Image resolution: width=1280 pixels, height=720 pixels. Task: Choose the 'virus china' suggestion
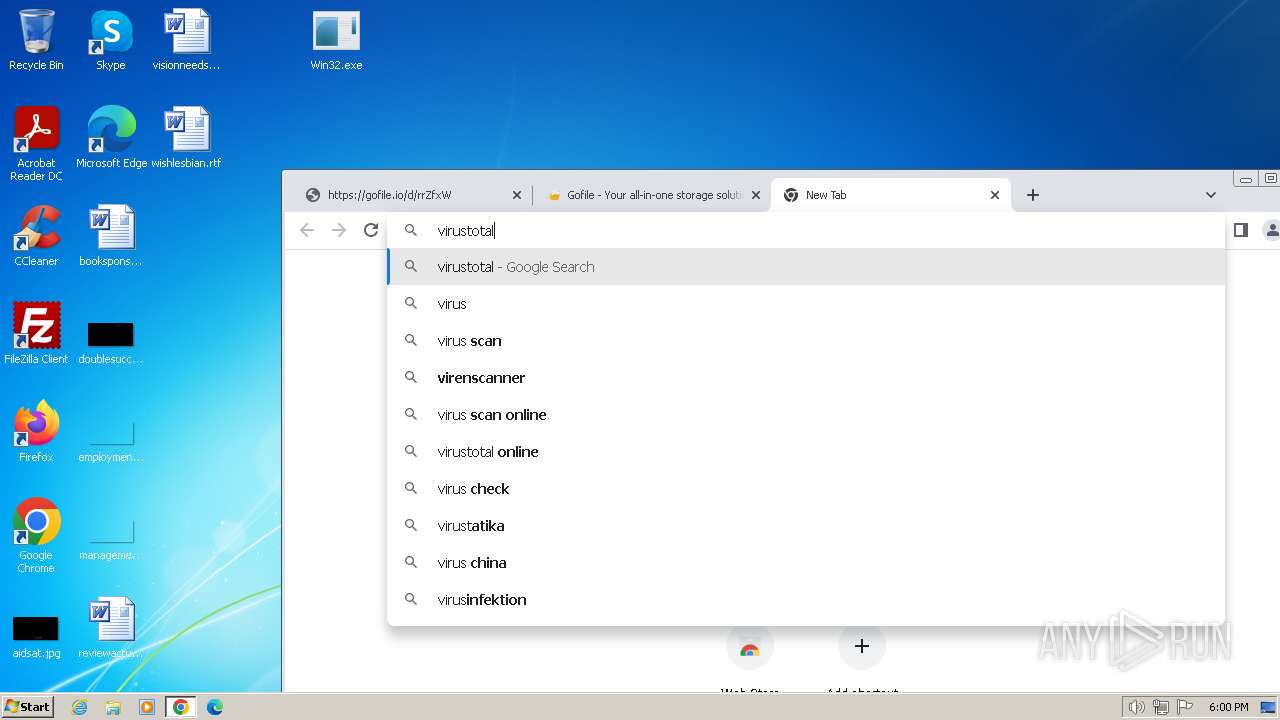coord(806,563)
